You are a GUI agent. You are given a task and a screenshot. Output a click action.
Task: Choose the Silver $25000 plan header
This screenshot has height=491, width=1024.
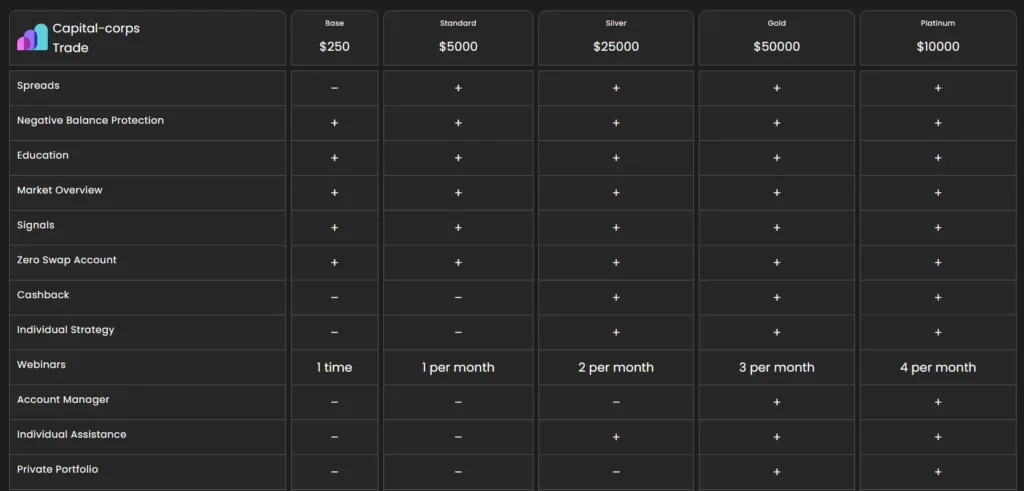[616, 38]
